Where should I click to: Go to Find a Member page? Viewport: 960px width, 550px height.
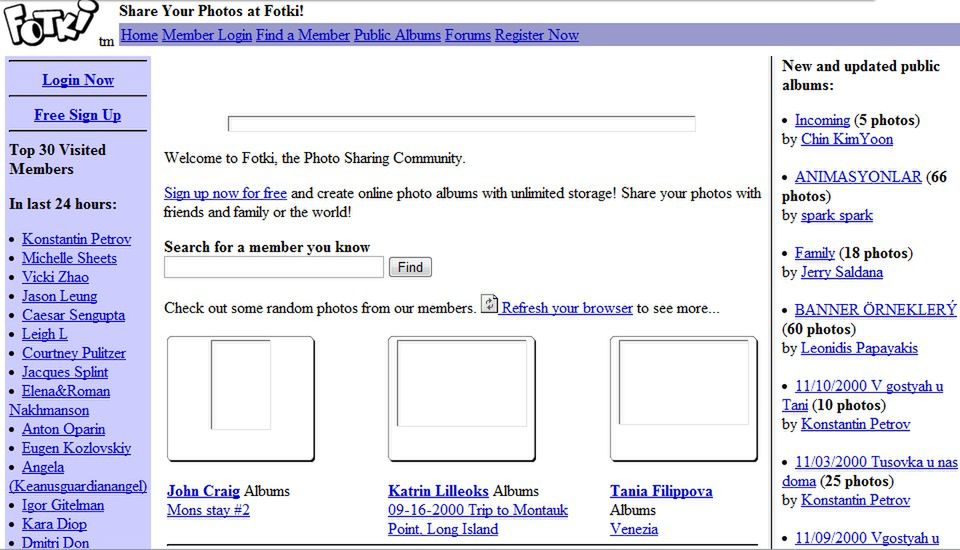click(x=302, y=35)
